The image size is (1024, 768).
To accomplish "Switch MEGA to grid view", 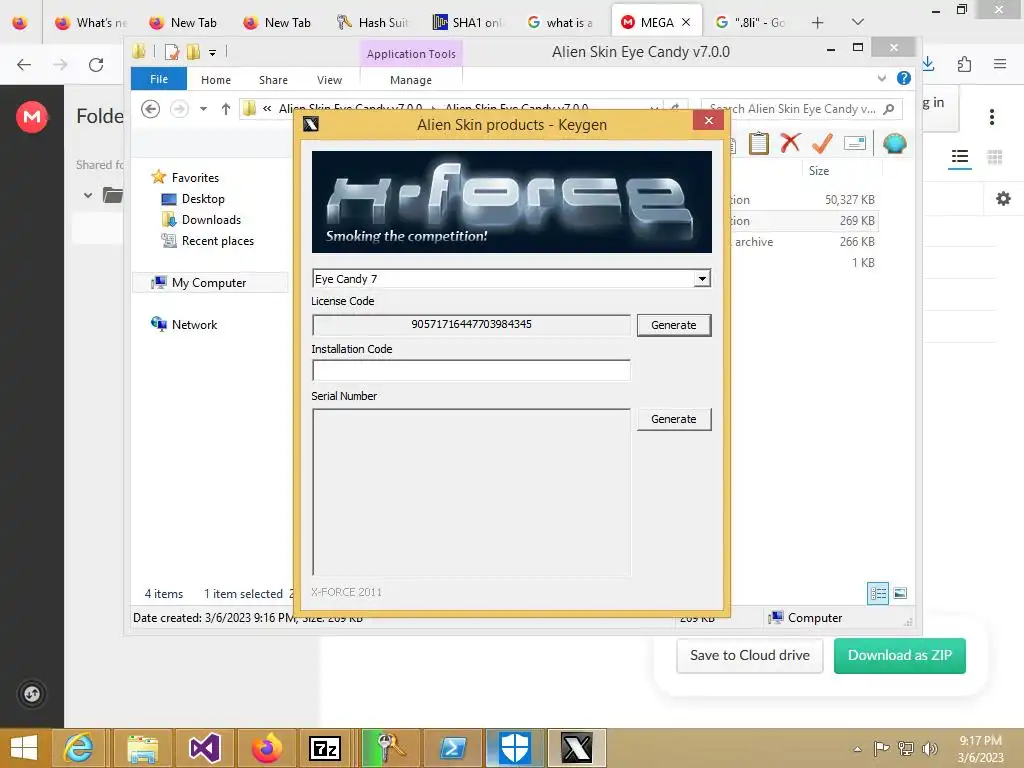I will point(994,157).
